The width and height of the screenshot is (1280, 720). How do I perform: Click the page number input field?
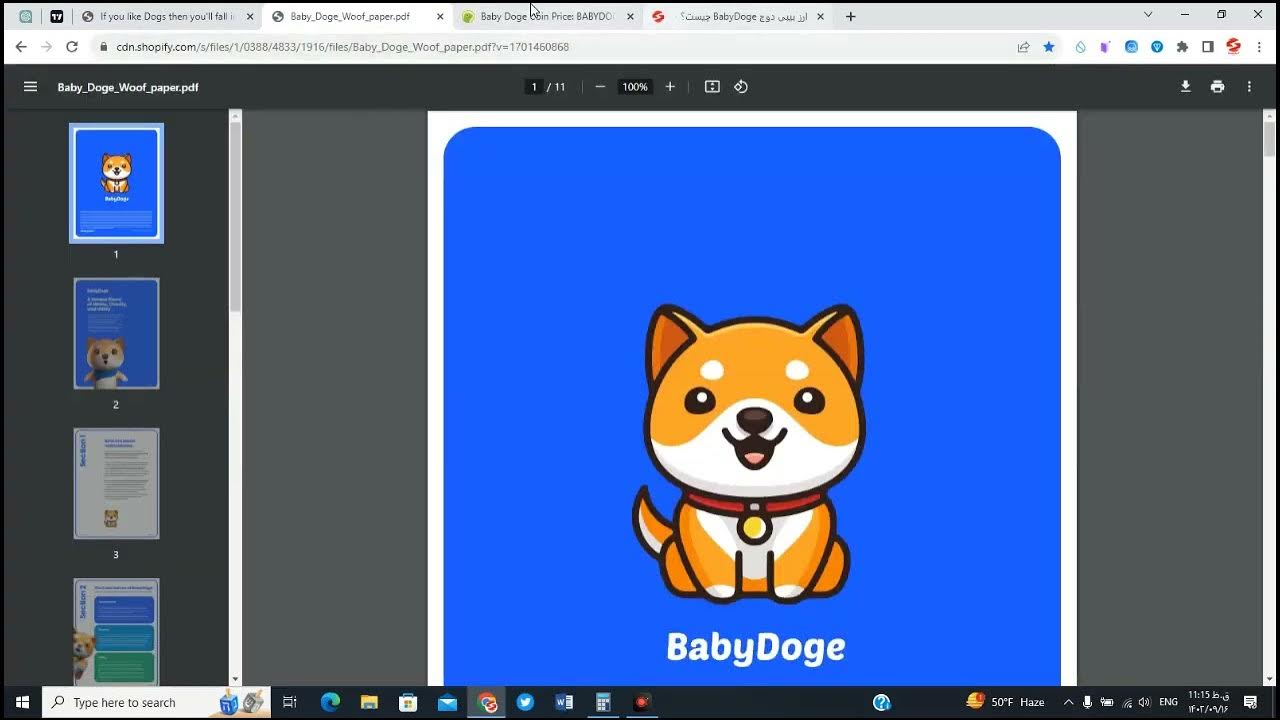(534, 87)
